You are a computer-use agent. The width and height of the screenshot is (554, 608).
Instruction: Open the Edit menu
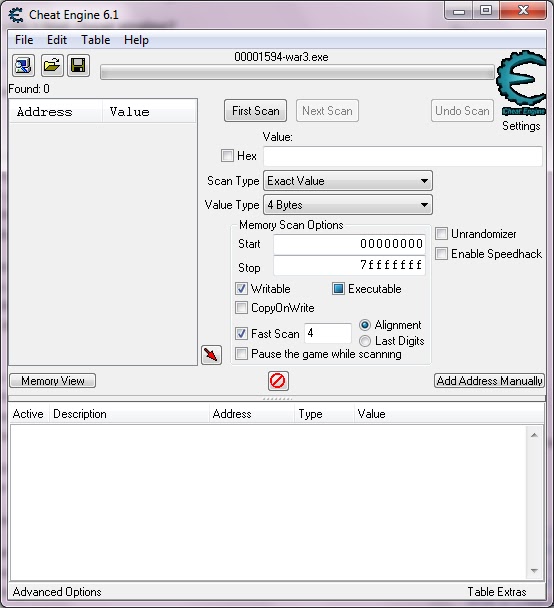coord(57,40)
